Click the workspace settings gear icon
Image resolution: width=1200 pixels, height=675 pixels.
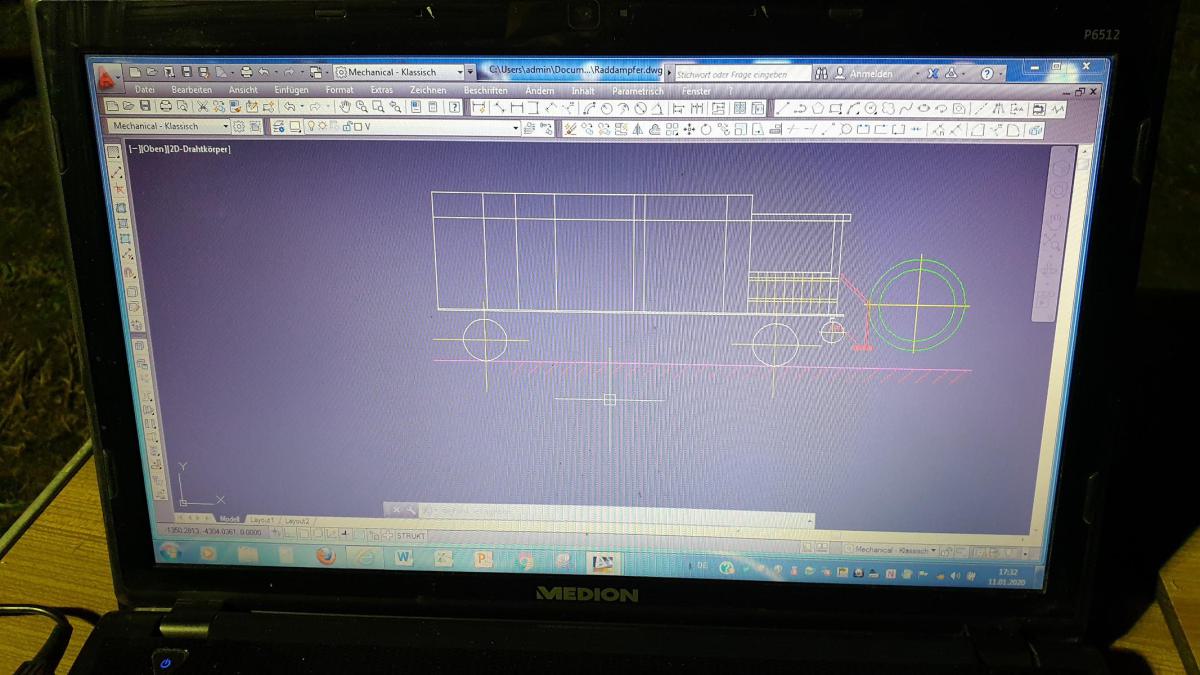[239, 126]
